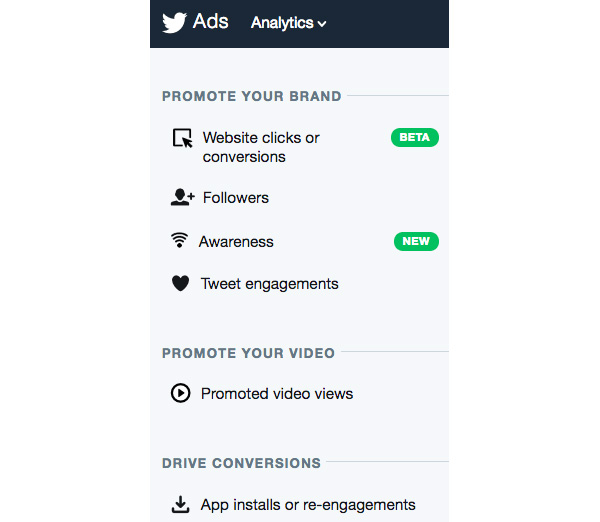This screenshot has width=600, height=522.
Task: Click the wifi-style Awareness icon
Action: coord(180,241)
